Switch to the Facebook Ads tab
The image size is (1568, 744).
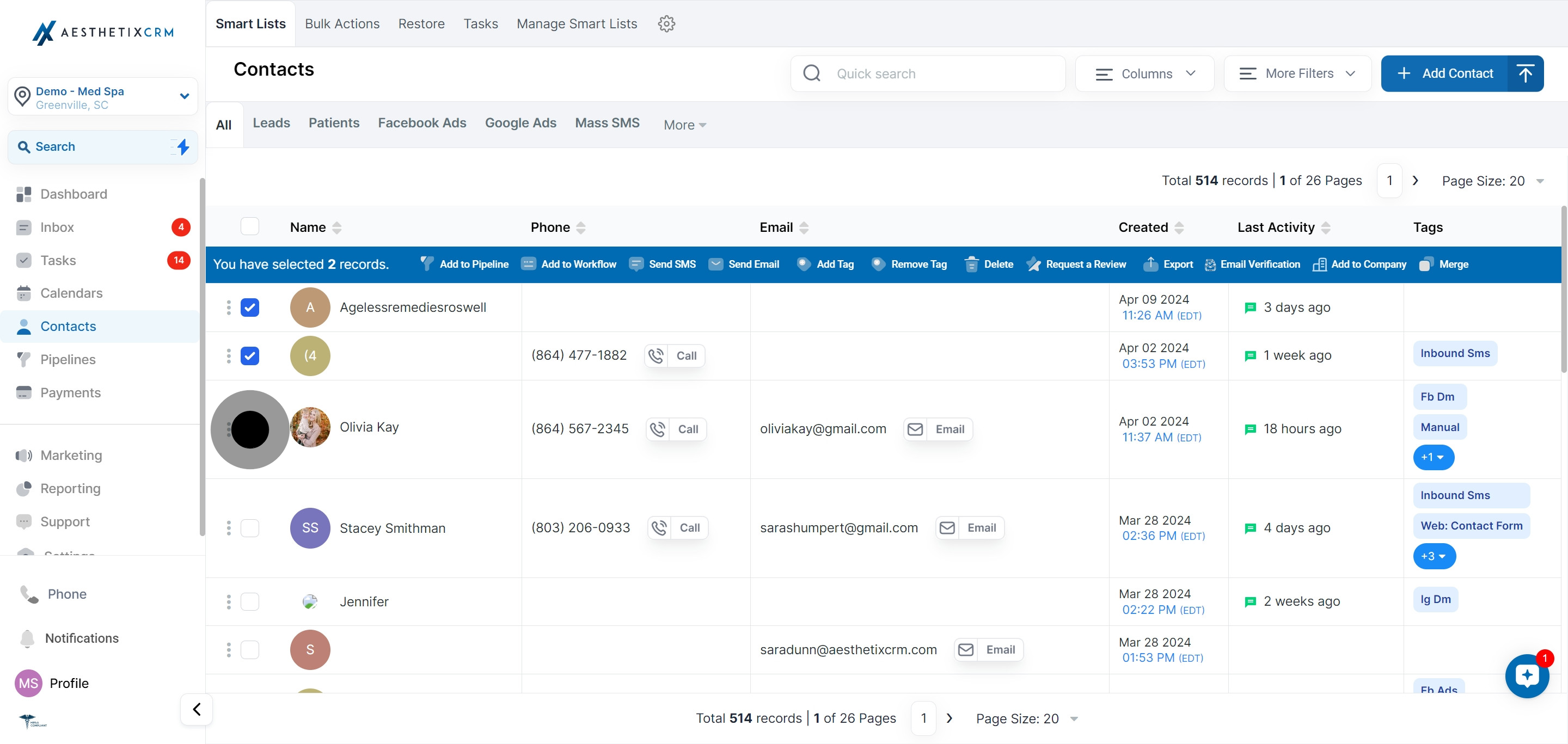pyautogui.click(x=422, y=123)
